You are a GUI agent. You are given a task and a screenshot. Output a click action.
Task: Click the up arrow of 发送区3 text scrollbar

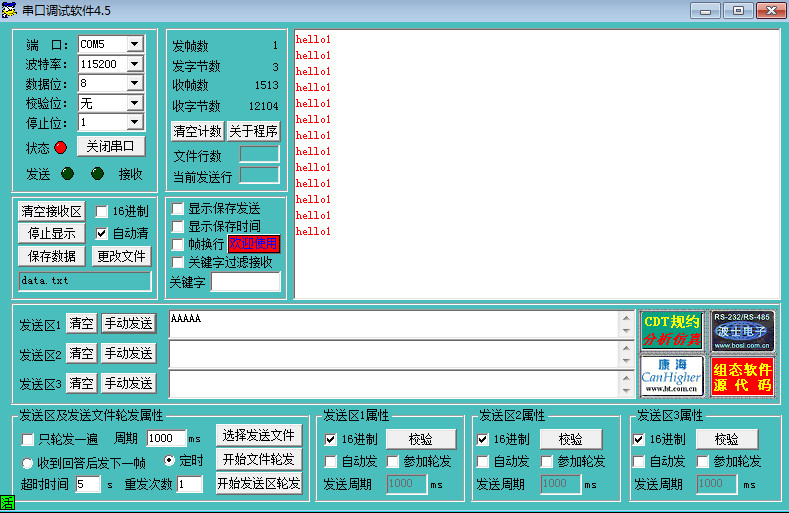tap(626, 378)
